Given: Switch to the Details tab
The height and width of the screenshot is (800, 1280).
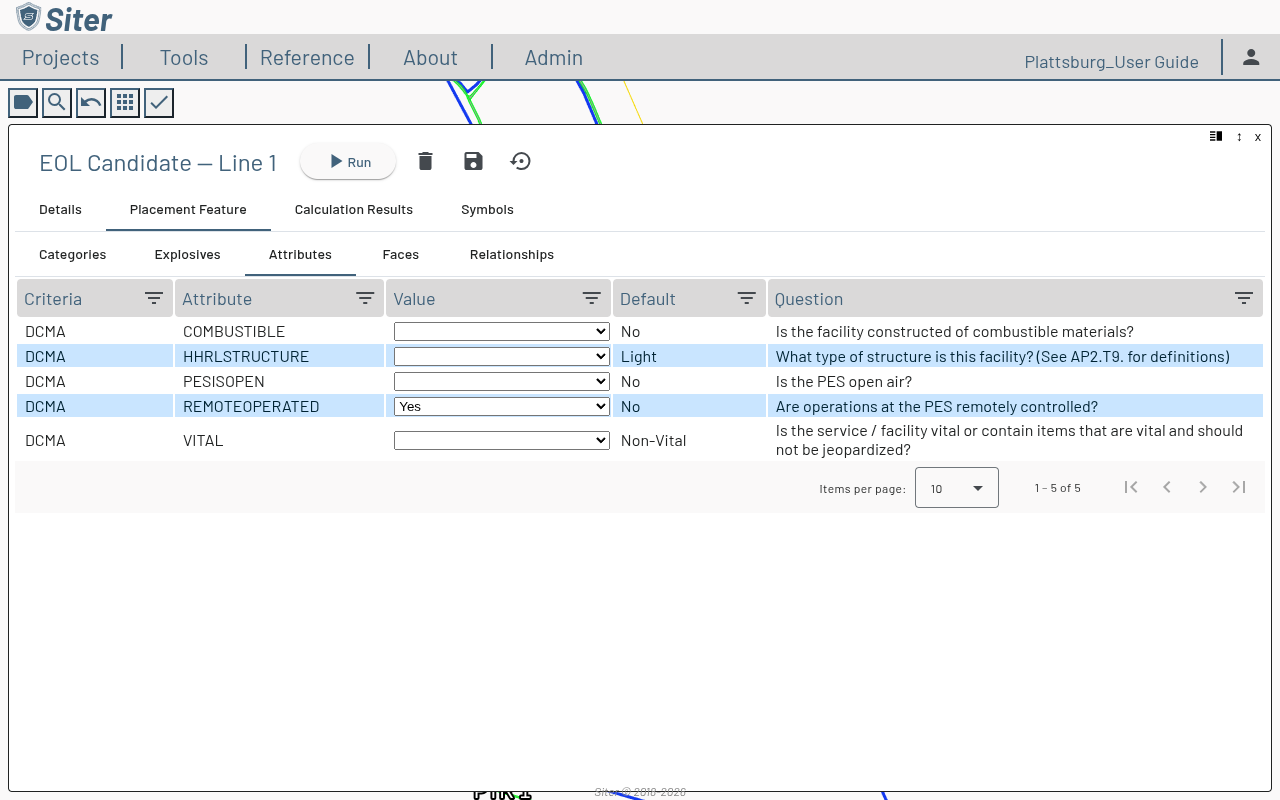Looking at the screenshot, I should [60, 209].
